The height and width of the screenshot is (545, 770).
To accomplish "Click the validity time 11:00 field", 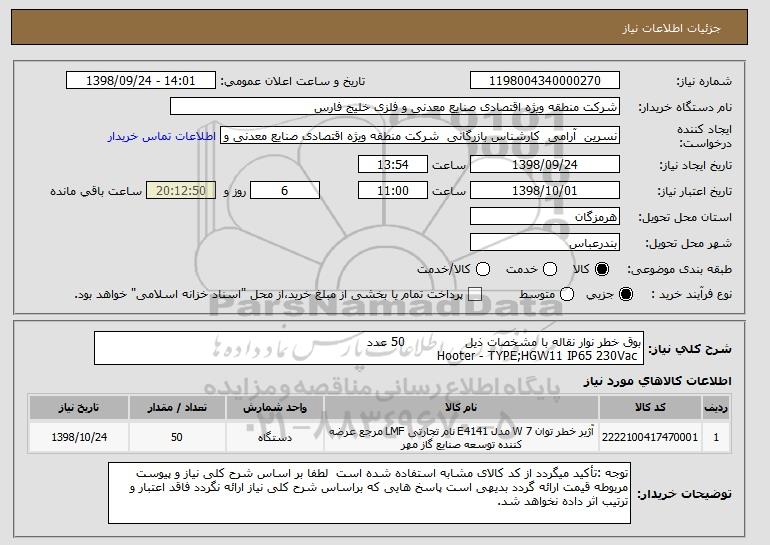I will tap(393, 191).
